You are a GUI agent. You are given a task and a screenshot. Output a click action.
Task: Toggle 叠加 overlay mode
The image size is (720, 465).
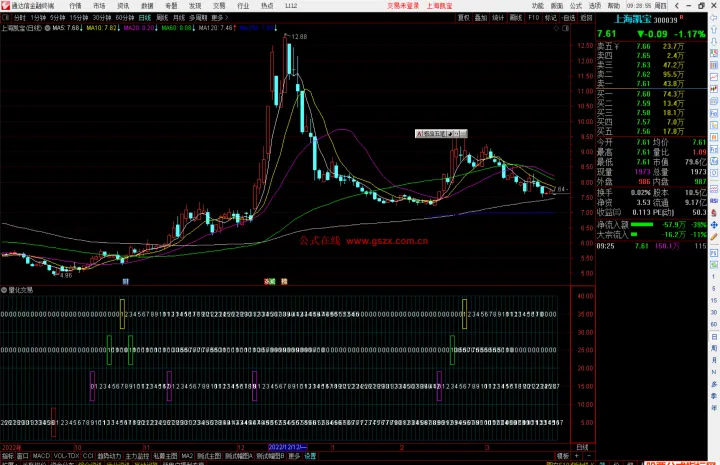pos(481,18)
